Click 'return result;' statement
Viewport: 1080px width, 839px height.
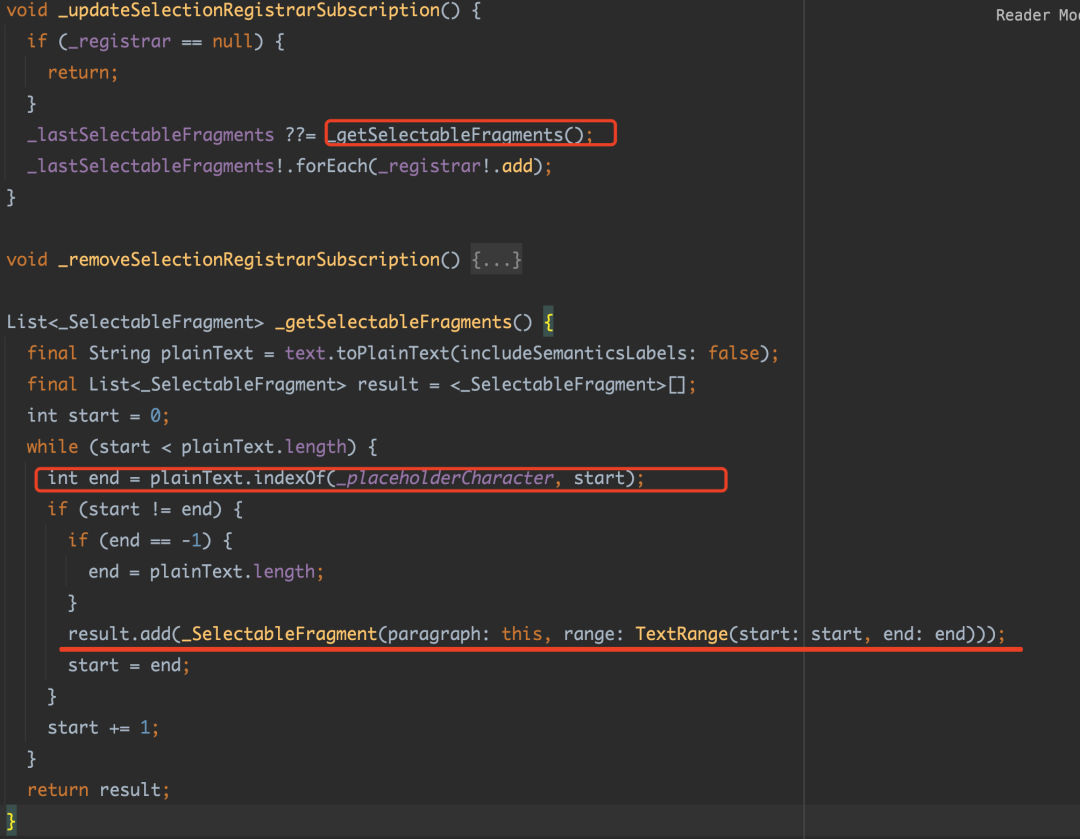tap(98, 790)
